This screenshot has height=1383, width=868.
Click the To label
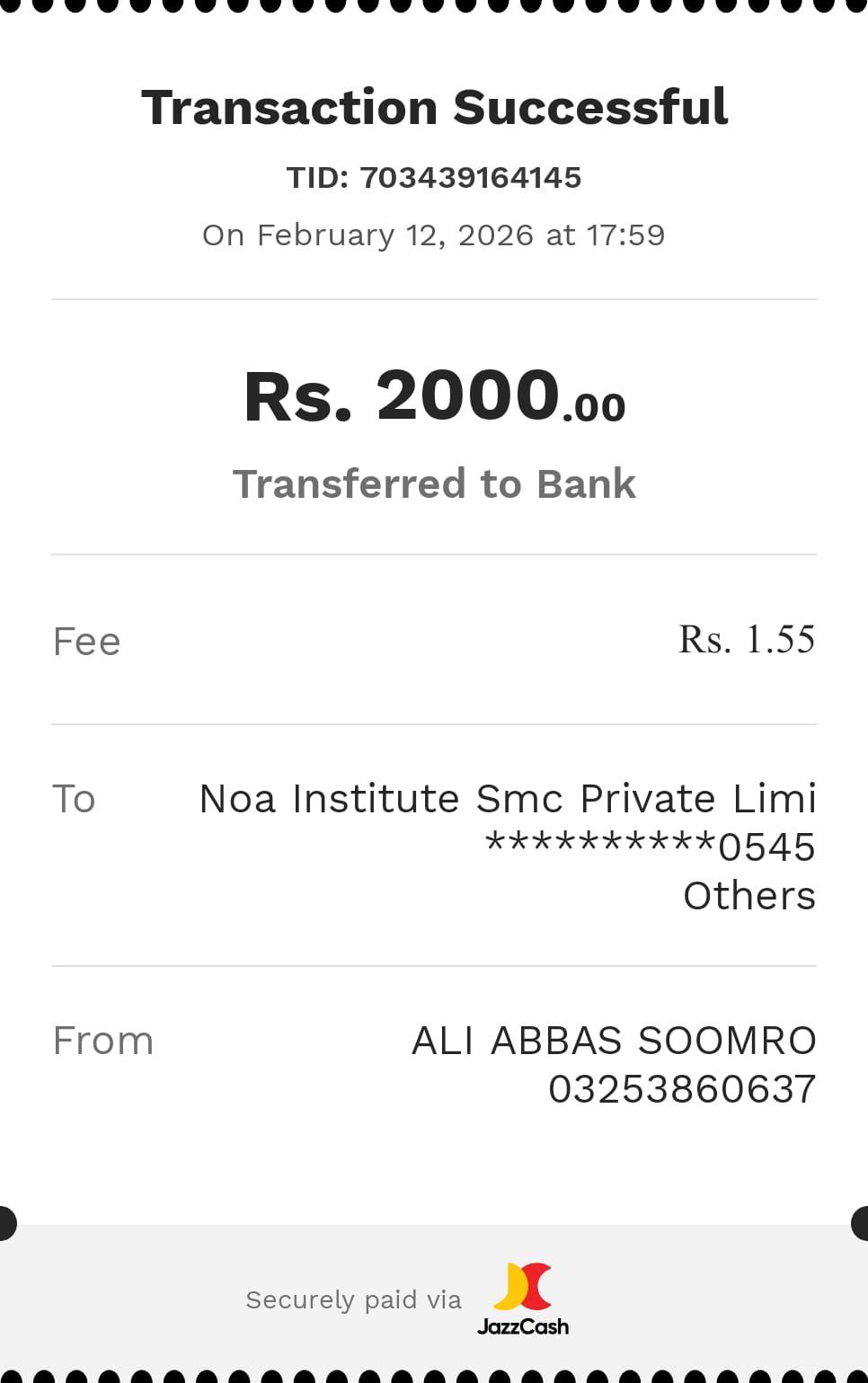74,799
